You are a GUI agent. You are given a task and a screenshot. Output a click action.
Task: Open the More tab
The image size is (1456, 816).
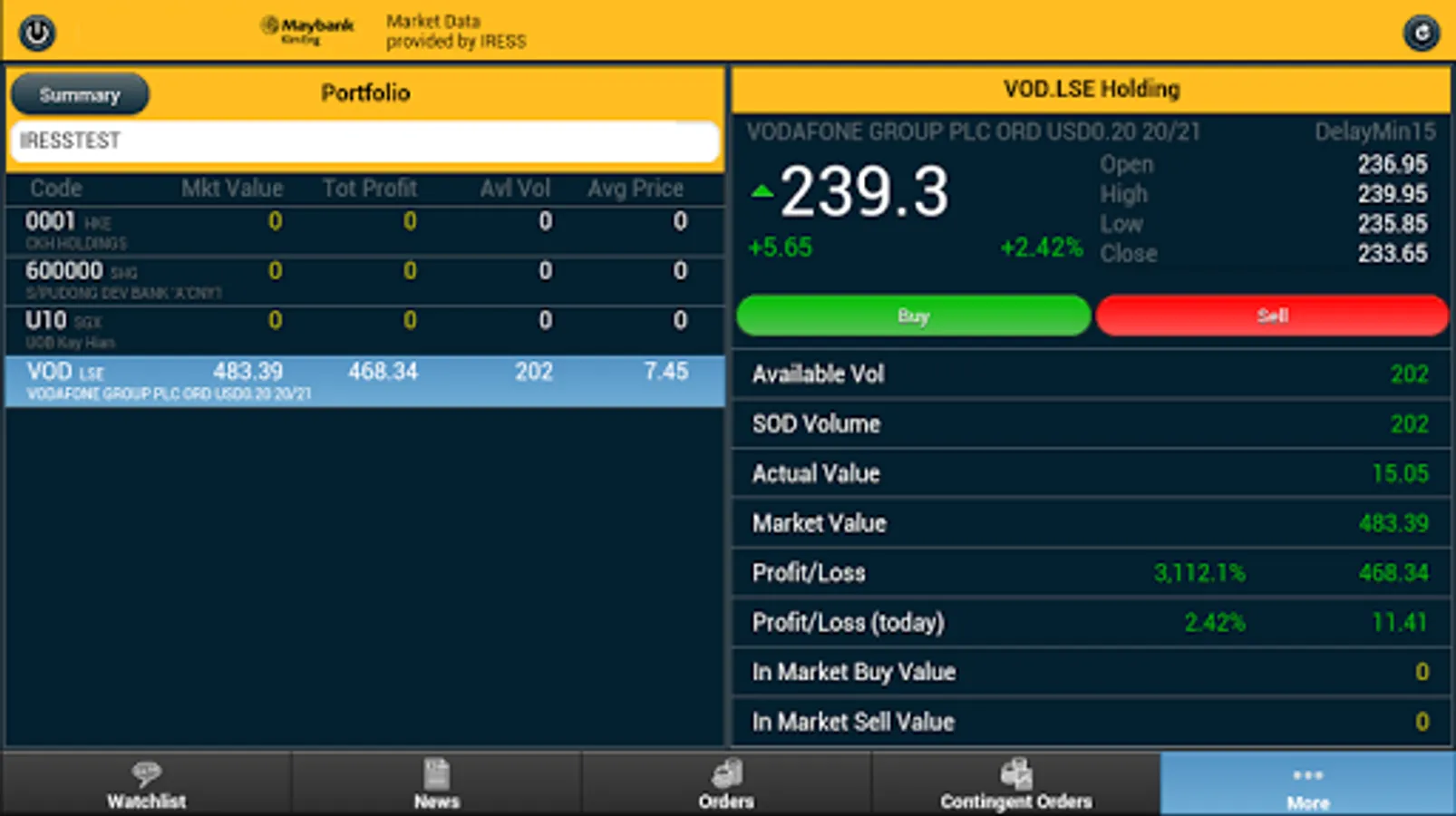pyautogui.click(x=1307, y=784)
